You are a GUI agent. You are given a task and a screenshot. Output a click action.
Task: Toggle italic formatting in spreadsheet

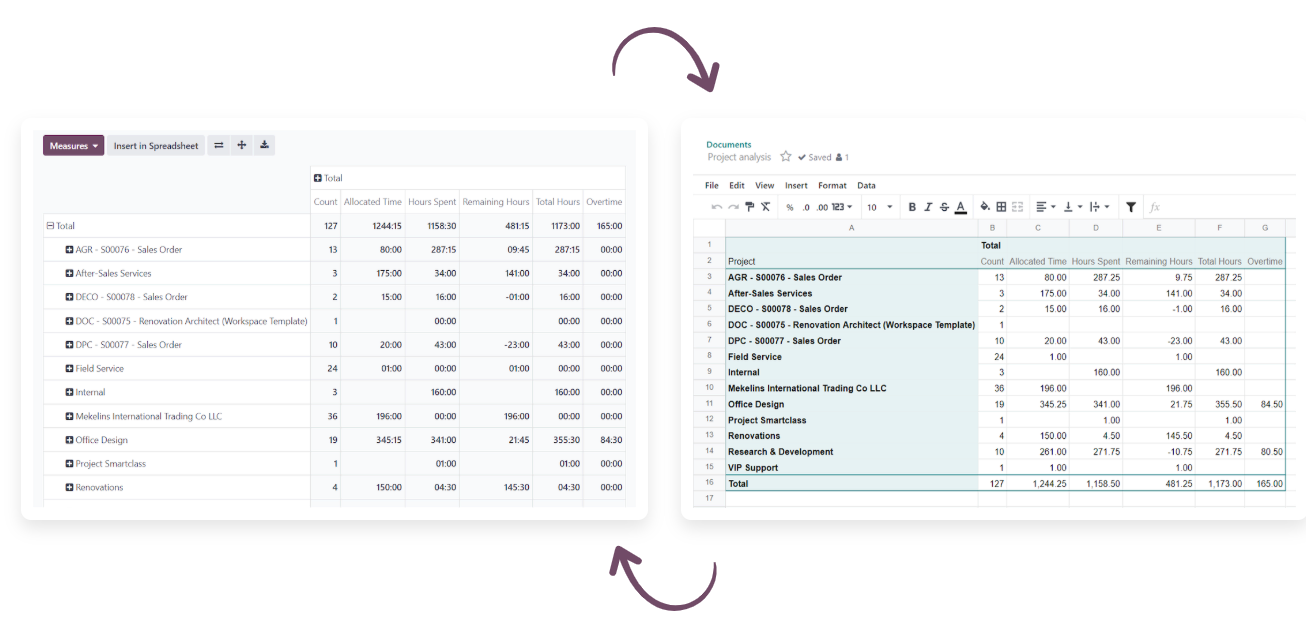(x=928, y=207)
